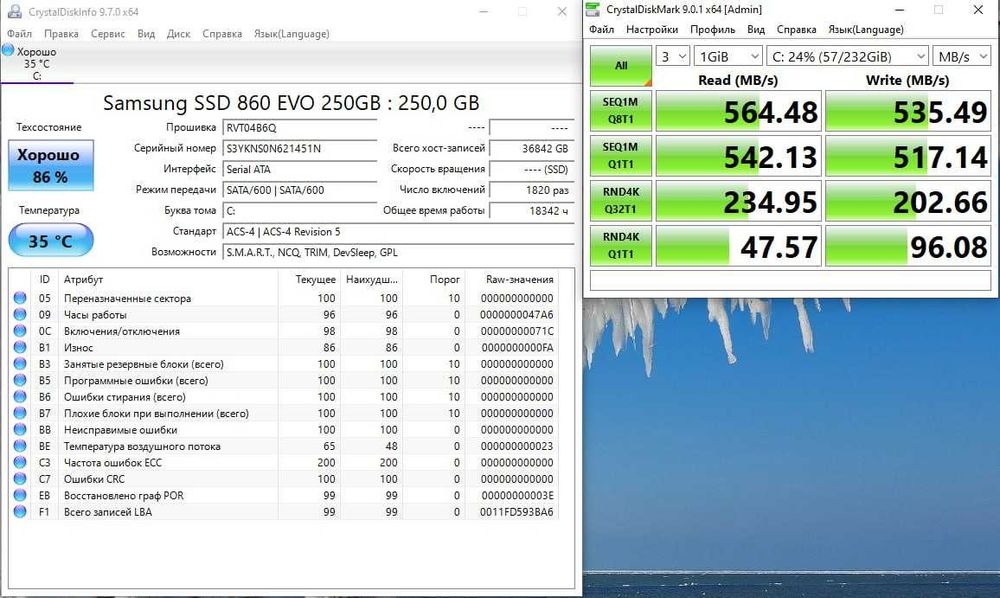This screenshot has width=1000, height=598.
Task: Click the serial number field S3YKNS0N621451N
Action: point(300,149)
